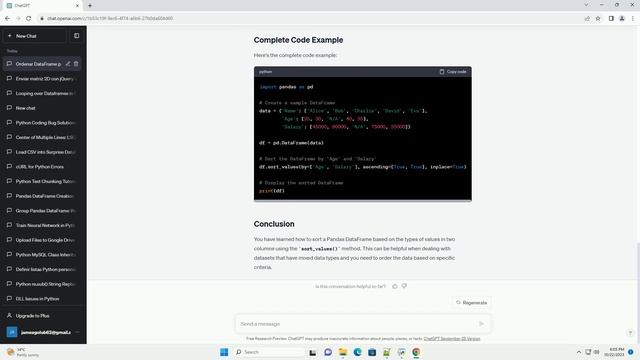Screen dimensions: 640x360
Task: Collapse the sidebar with the panel icon
Action: tap(76, 36)
